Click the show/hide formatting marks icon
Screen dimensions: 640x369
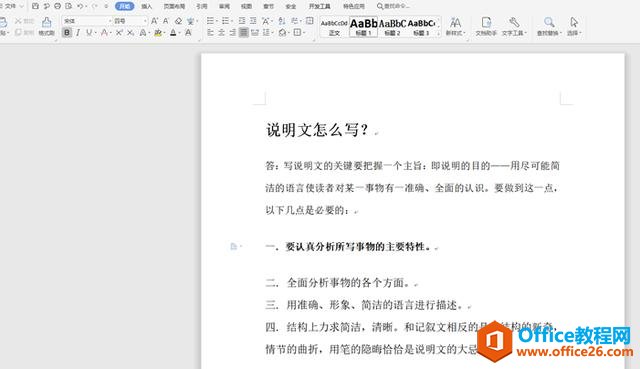tap(295, 21)
